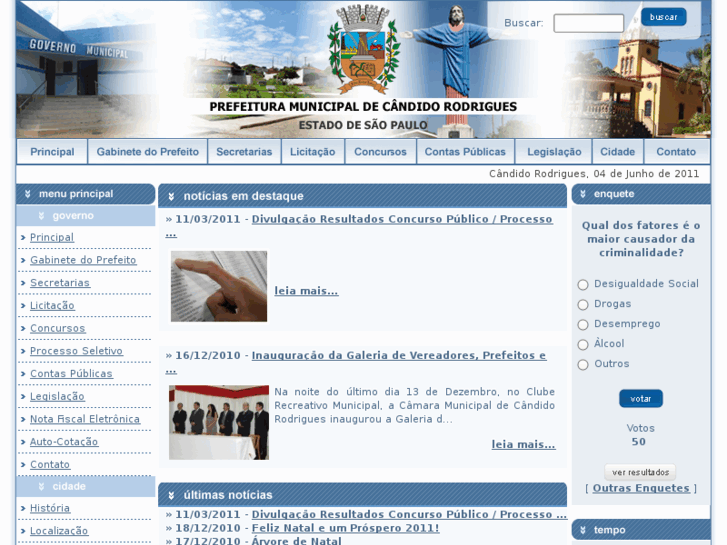Select the Desemprego poll option
Screen dimensions: 727x545
[583, 324]
